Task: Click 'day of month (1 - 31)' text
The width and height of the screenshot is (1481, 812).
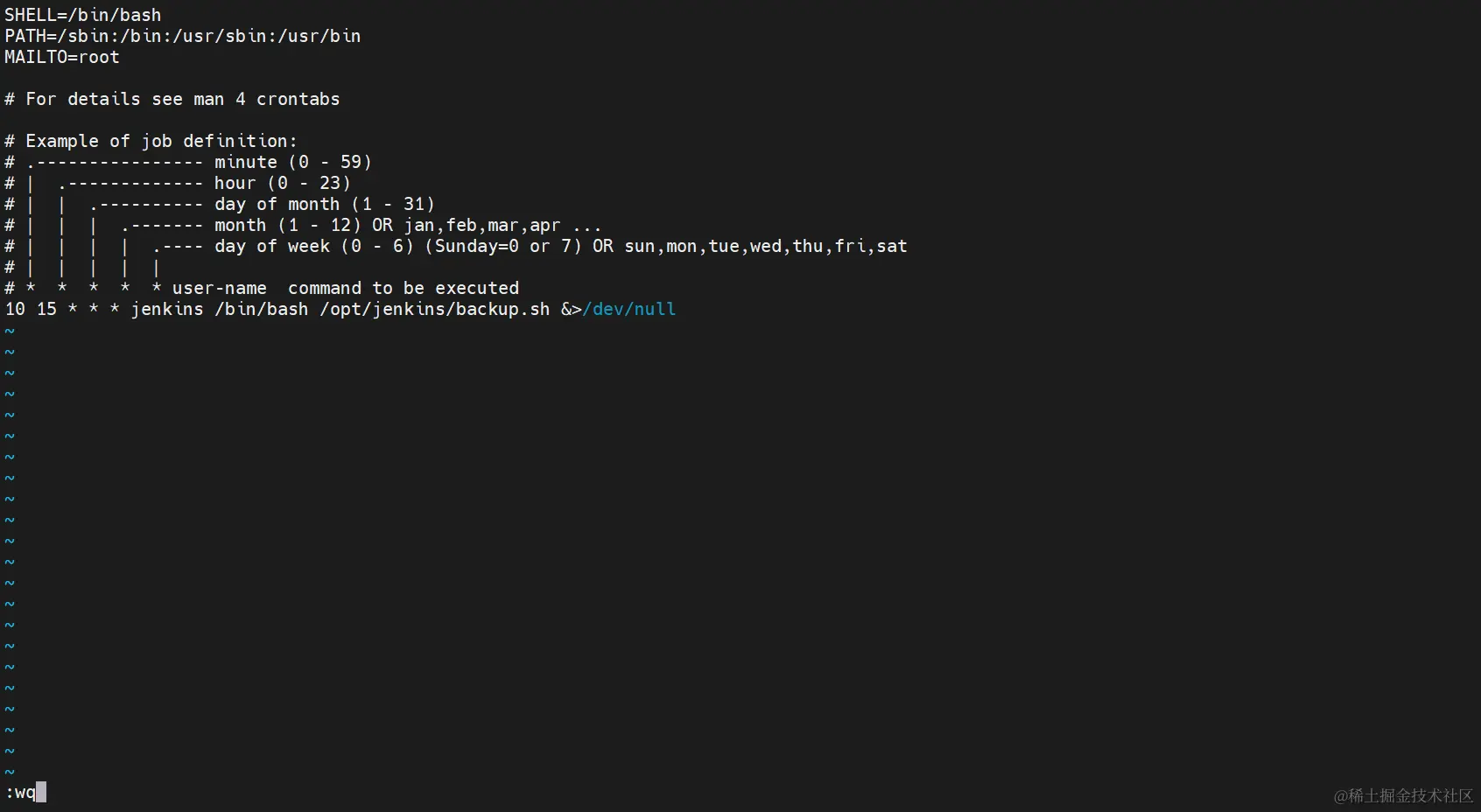Action: pos(325,204)
